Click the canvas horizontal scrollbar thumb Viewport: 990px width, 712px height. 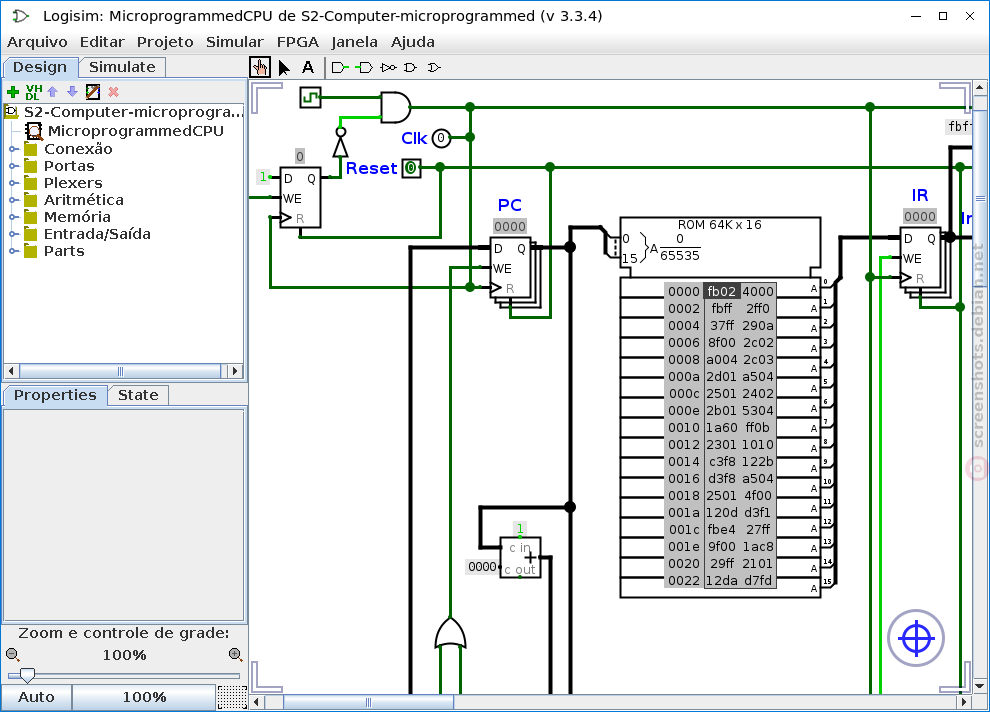tap(369, 702)
